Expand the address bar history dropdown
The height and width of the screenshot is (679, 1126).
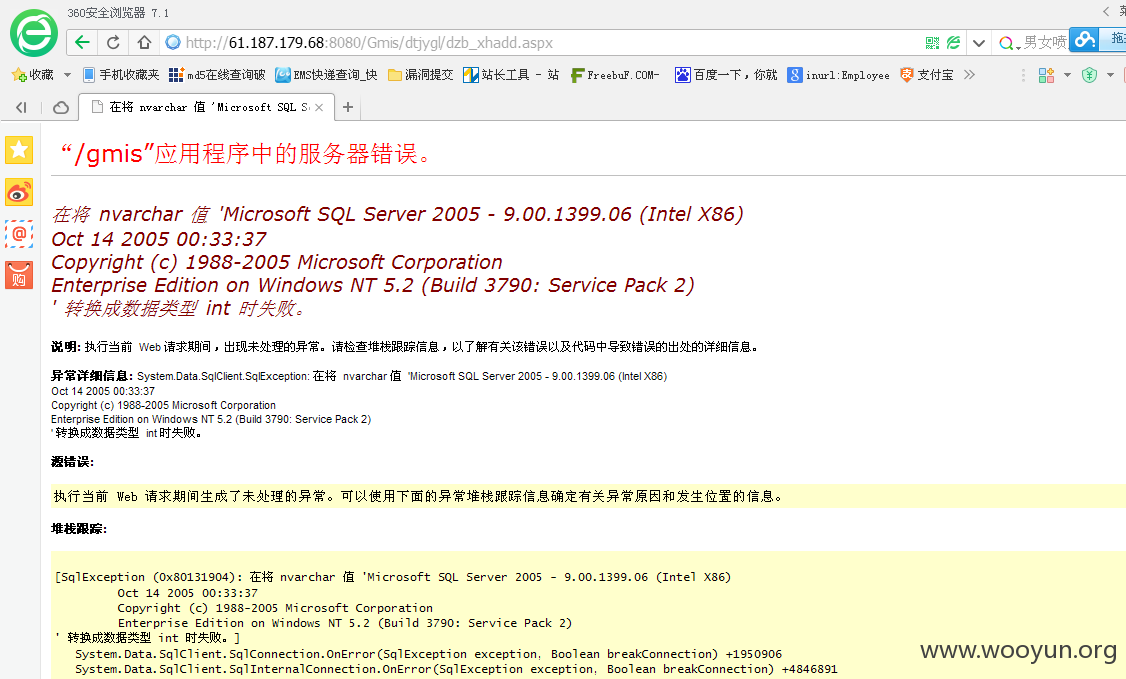[978, 43]
